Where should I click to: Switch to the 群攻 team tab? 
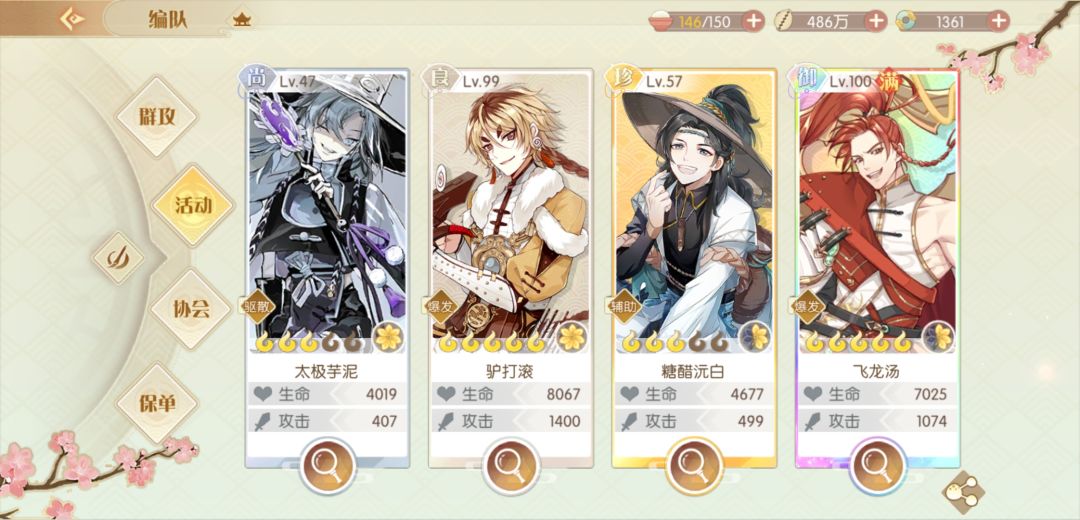[158, 116]
